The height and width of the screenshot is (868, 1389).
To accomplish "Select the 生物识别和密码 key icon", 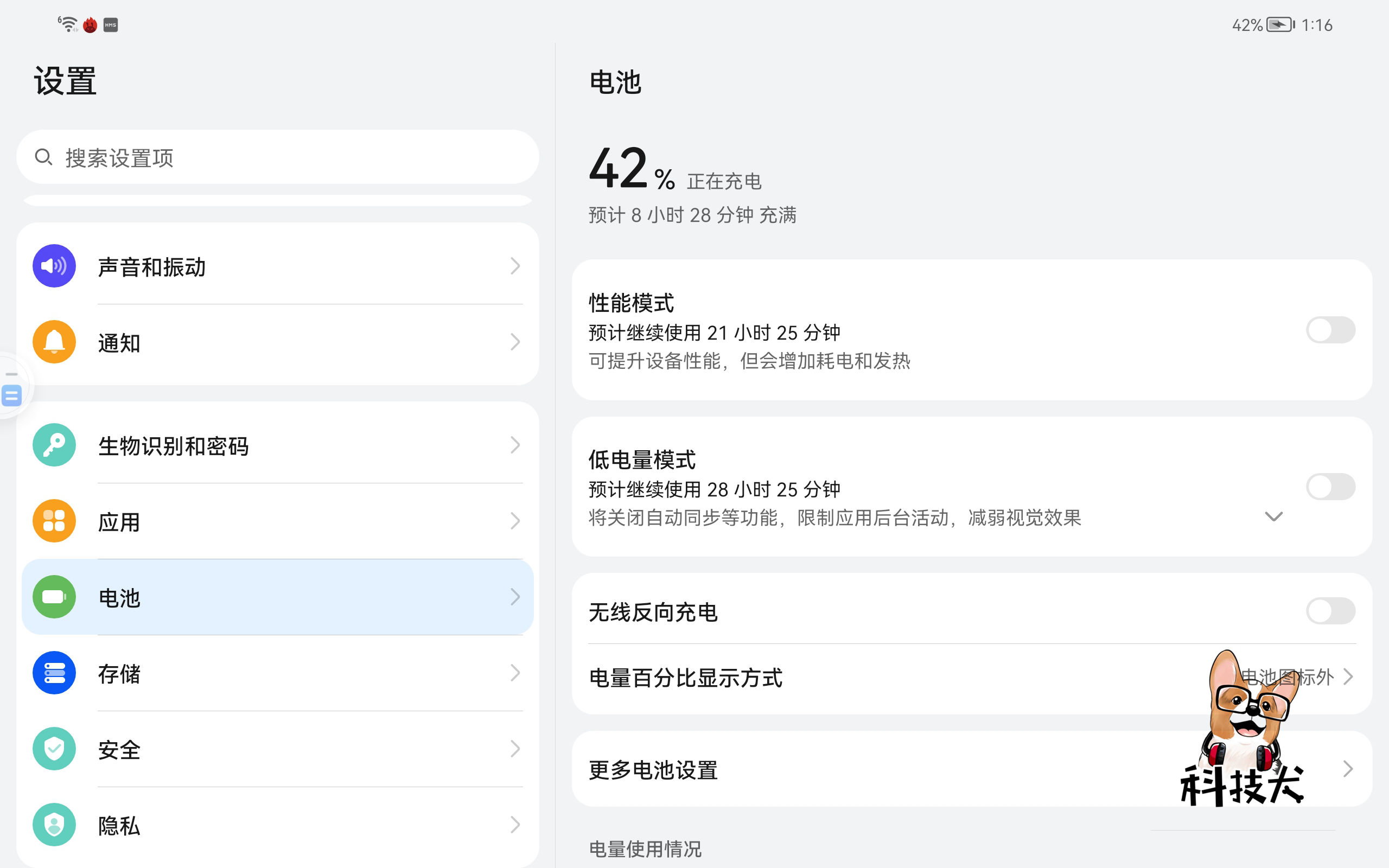I will click(x=53, y=445).
